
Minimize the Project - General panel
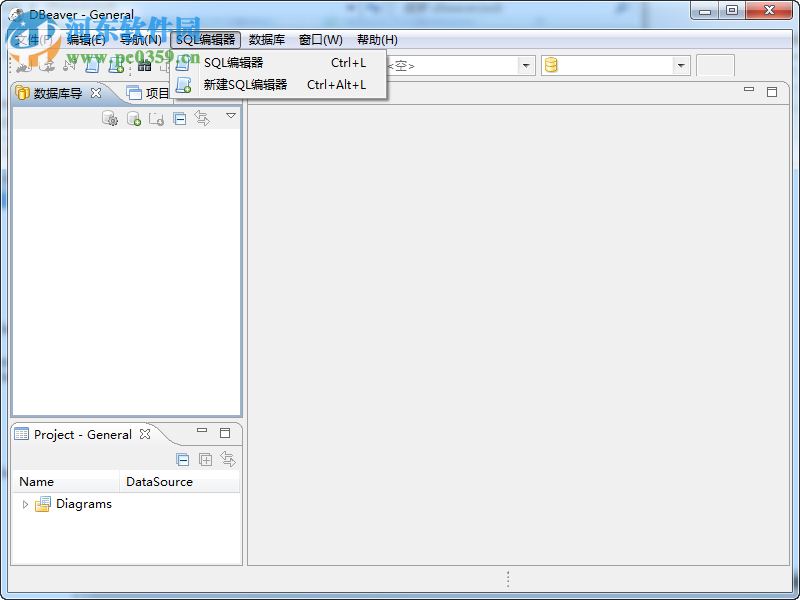(202, 431)
